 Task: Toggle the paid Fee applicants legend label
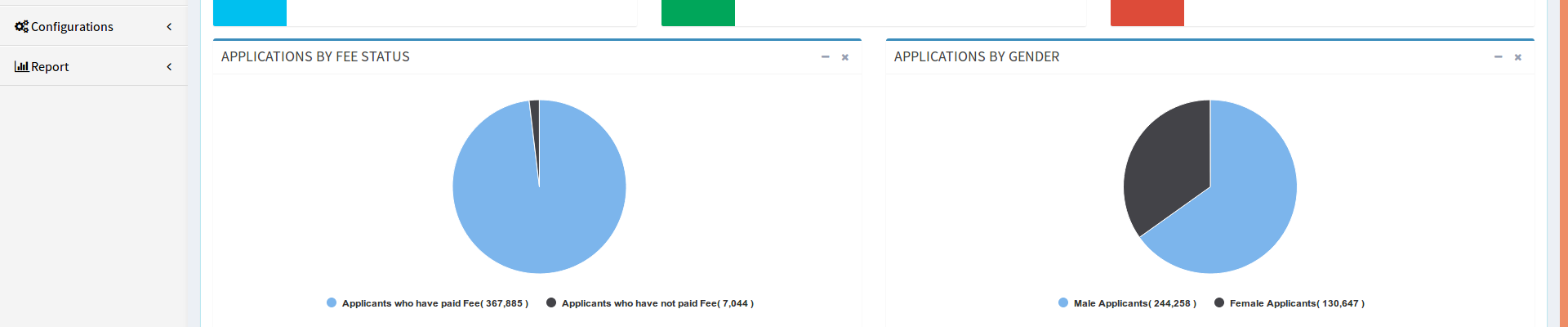(x=434, y=303)
